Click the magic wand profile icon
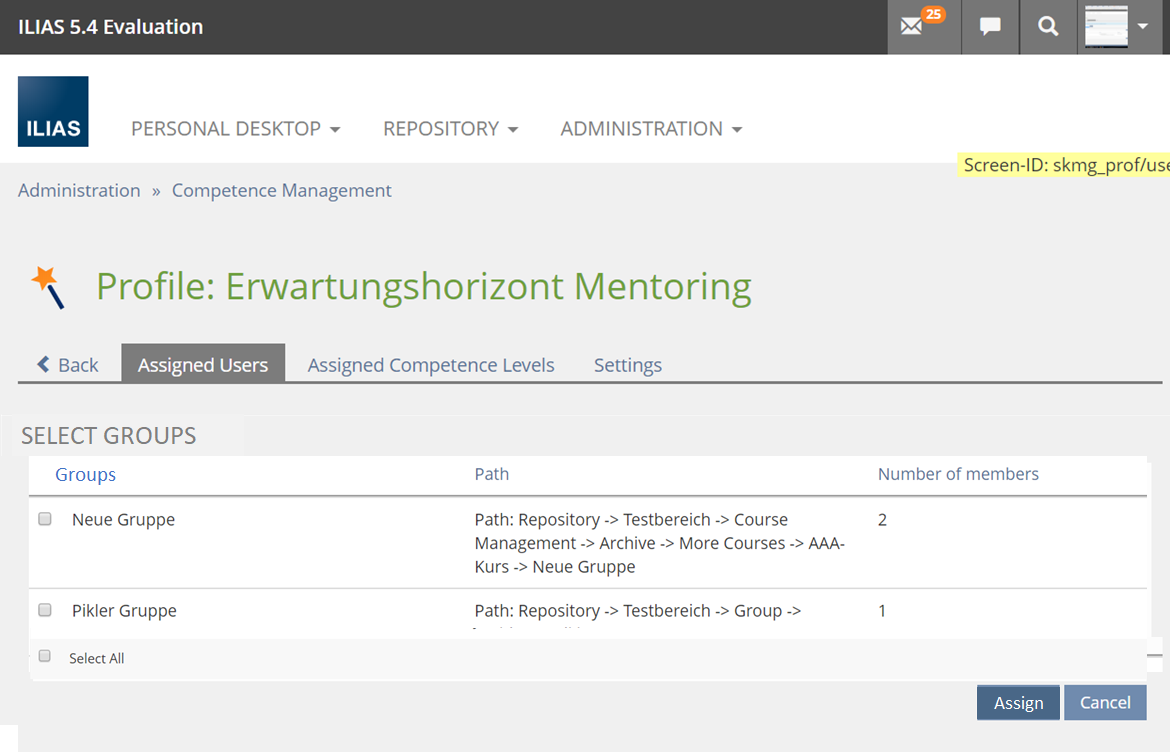This screenshot has height=752, width=1170. click(x=48, y=287)
